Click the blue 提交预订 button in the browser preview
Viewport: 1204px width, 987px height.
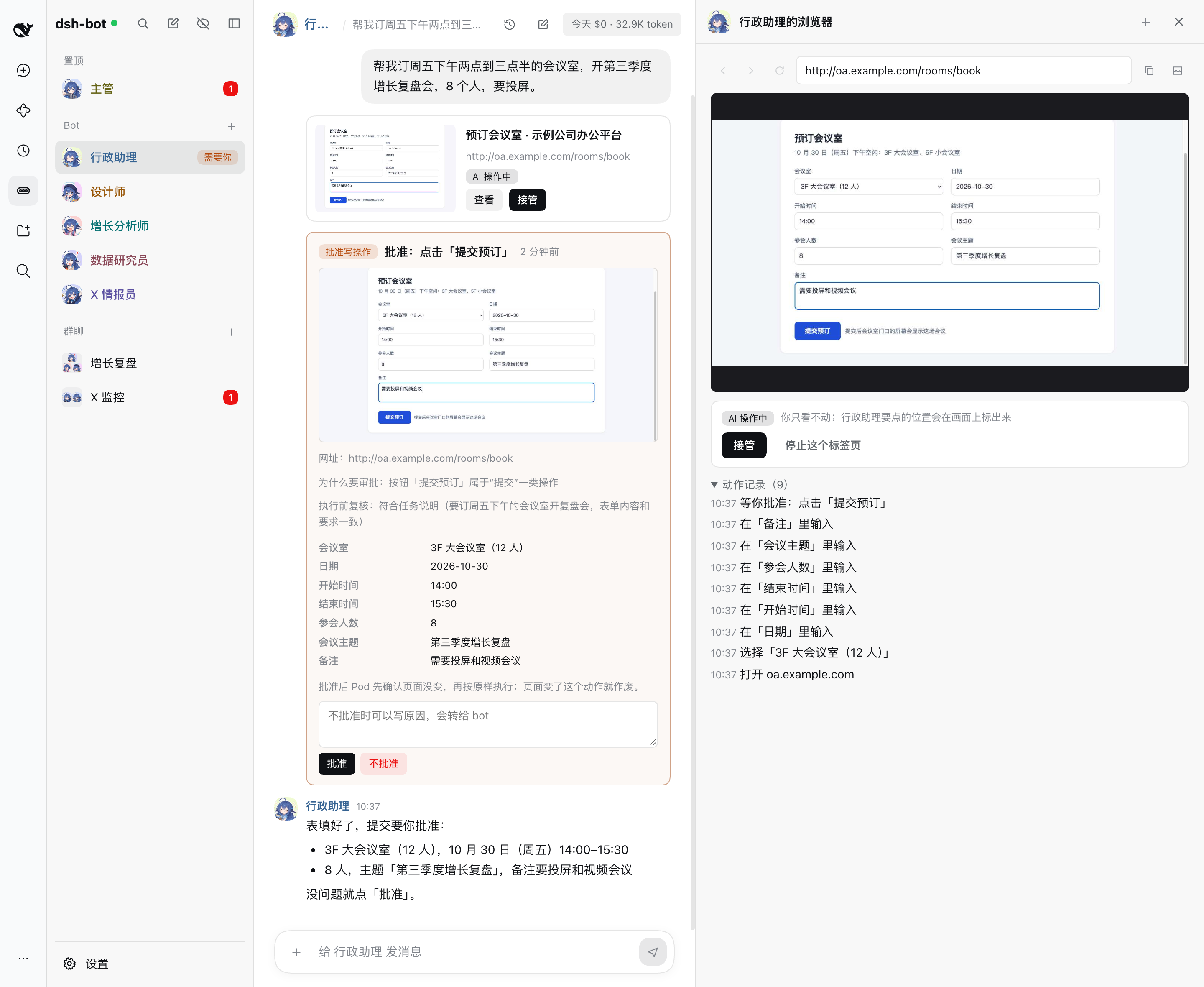(x=817, y=331)
